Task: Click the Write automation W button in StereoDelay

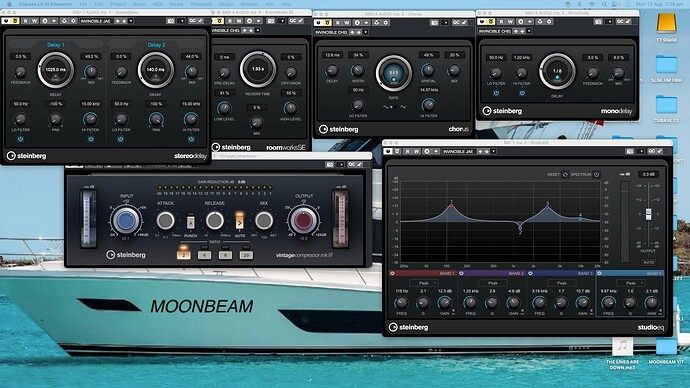Action: [34, 21]
